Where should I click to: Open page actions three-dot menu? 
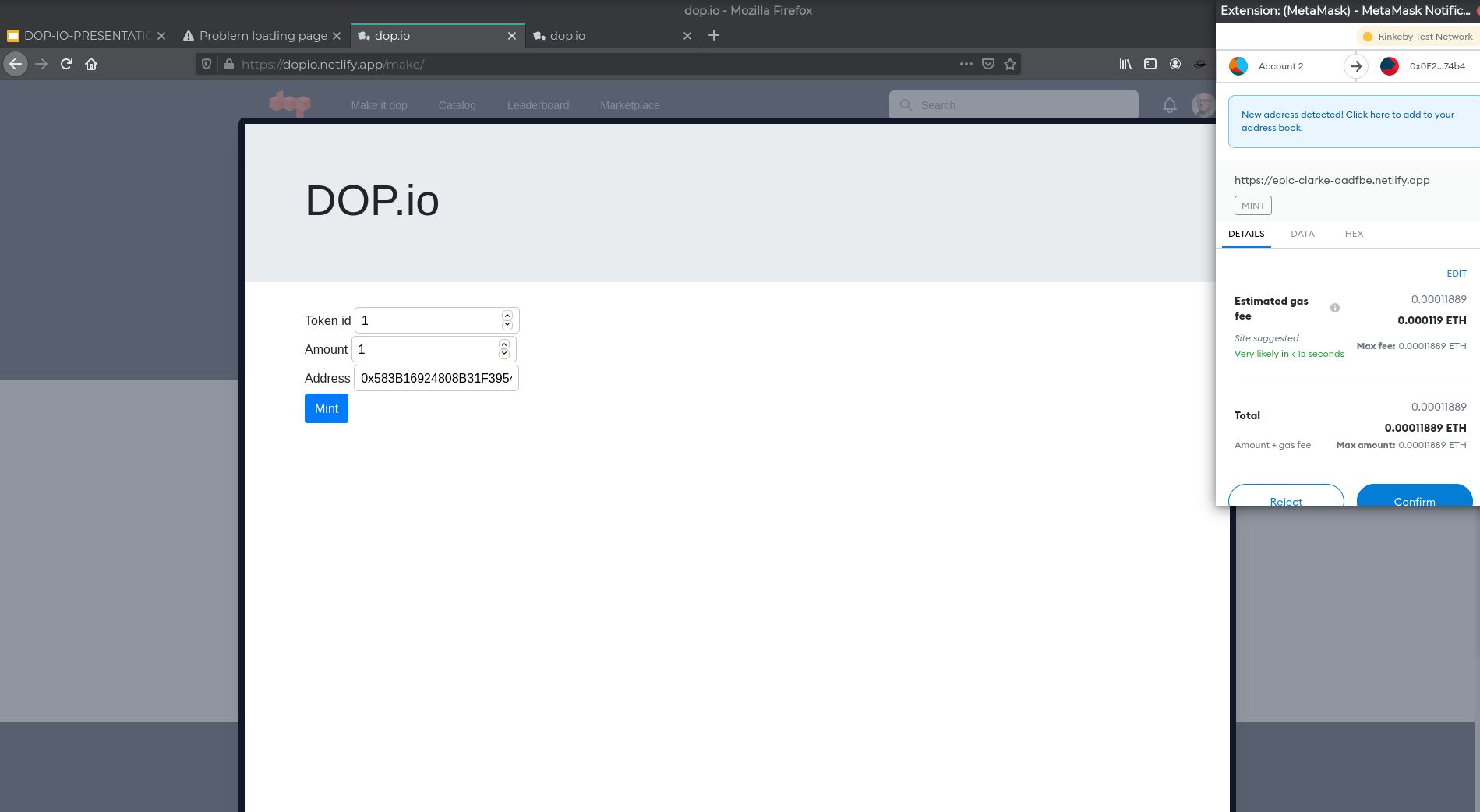(x=966, y=64)
